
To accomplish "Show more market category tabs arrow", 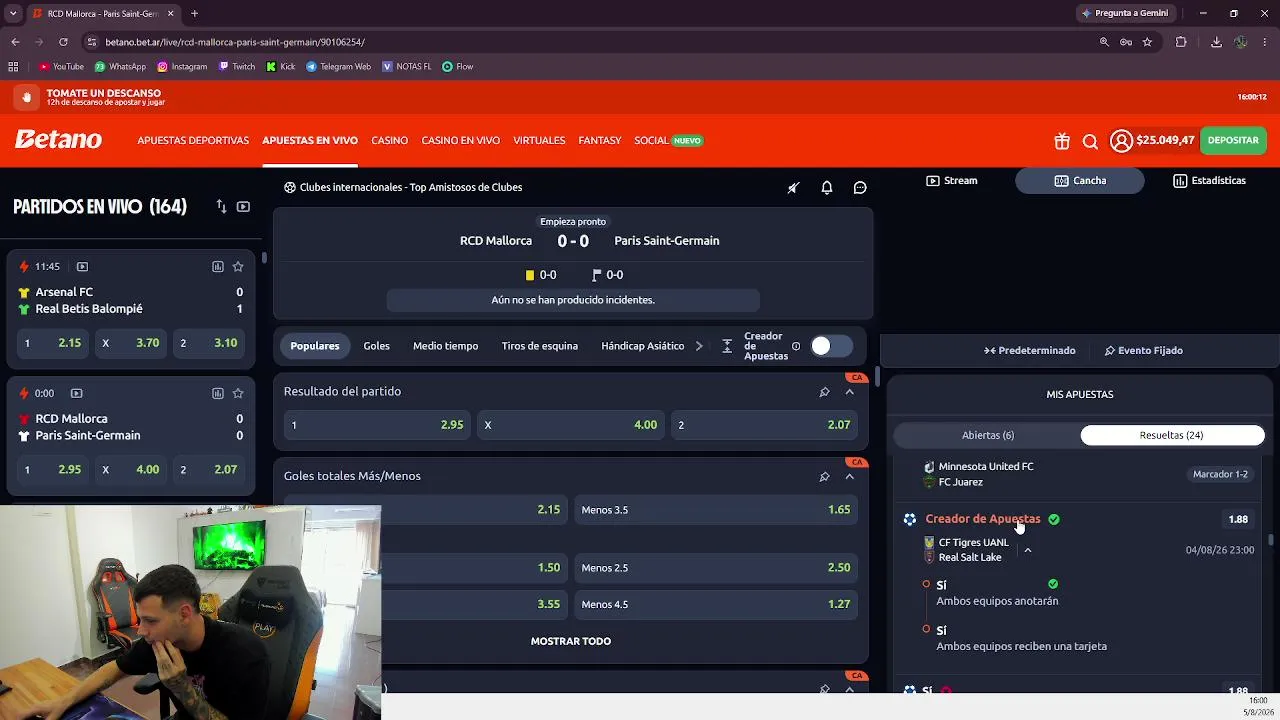I will point(699,346).
